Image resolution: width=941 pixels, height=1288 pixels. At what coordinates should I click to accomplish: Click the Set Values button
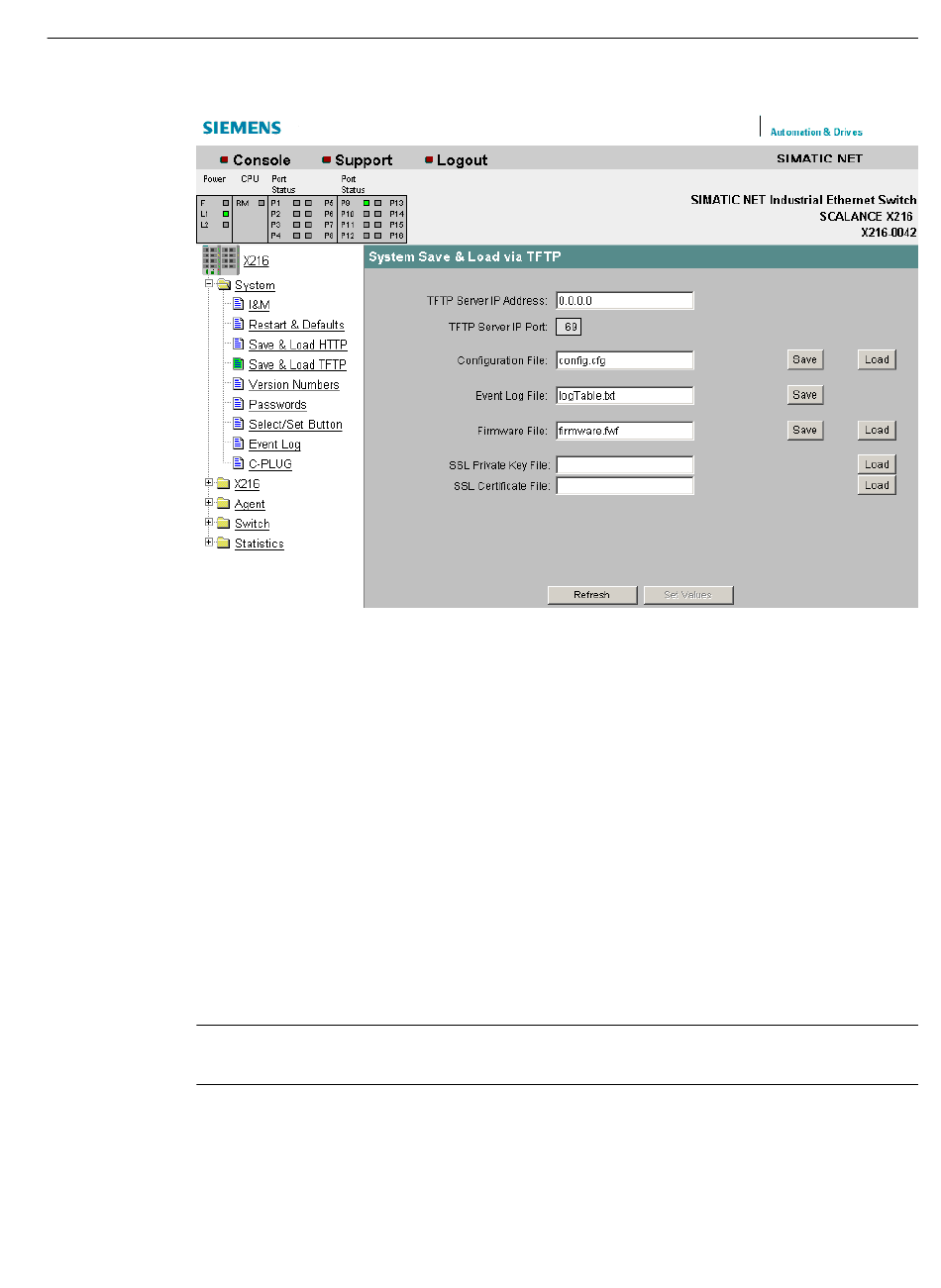pyautogui.click(x=688, y=595)
